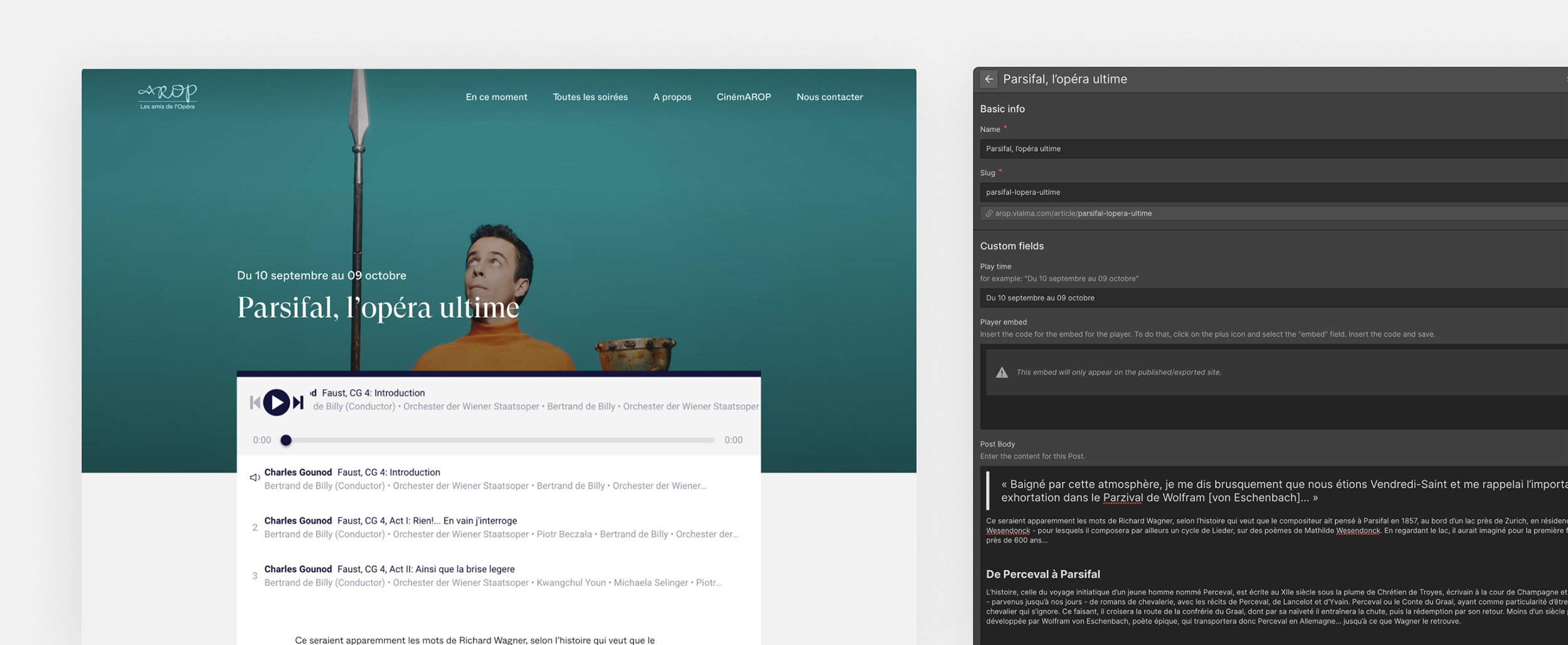Click the AROP logo in website header
Image resolution: width=1568 pixels, height=645 pixels.
[x=167, y=97]
